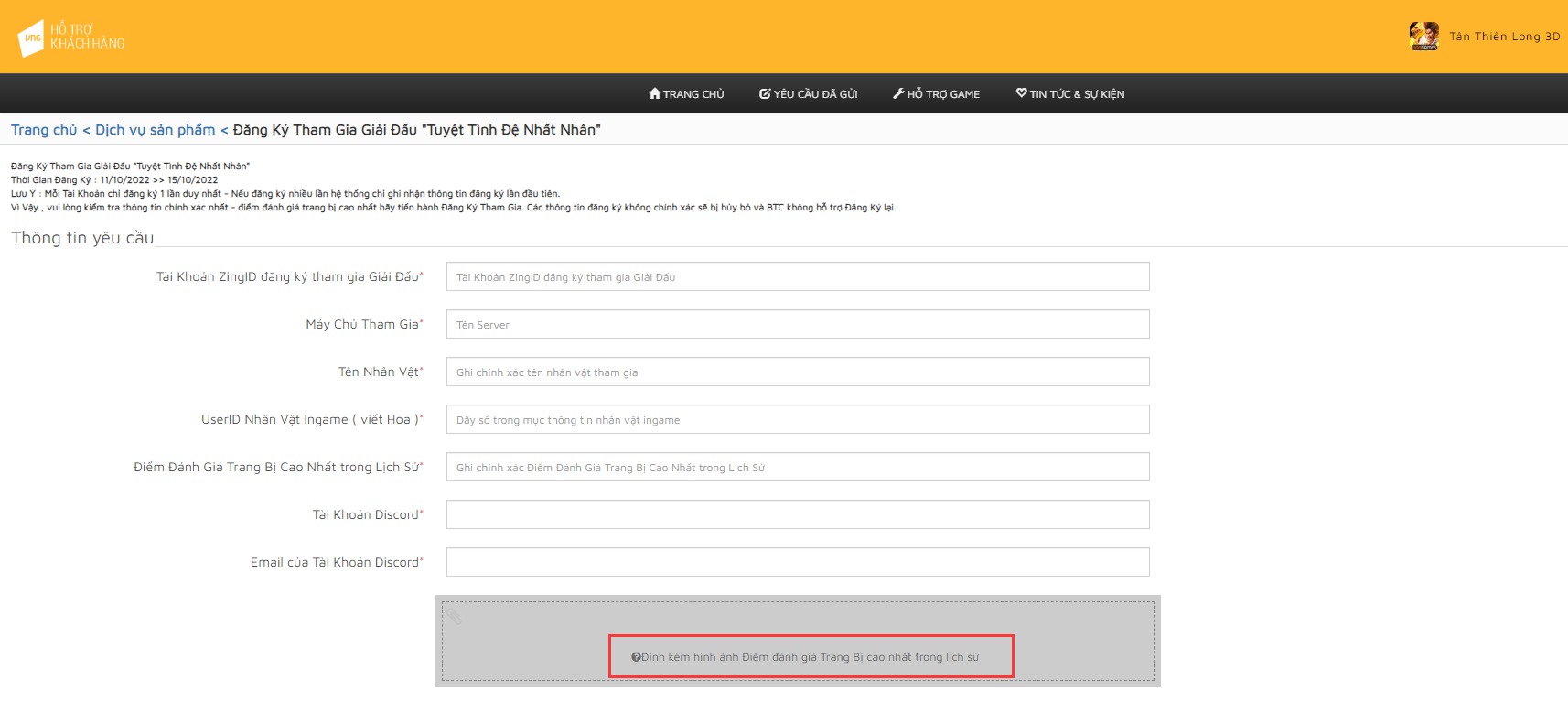Click the heart icon beside Tin Tức & Sự Kiện
Screen dimensions: 1568x723
click(x=1021, y=93)
